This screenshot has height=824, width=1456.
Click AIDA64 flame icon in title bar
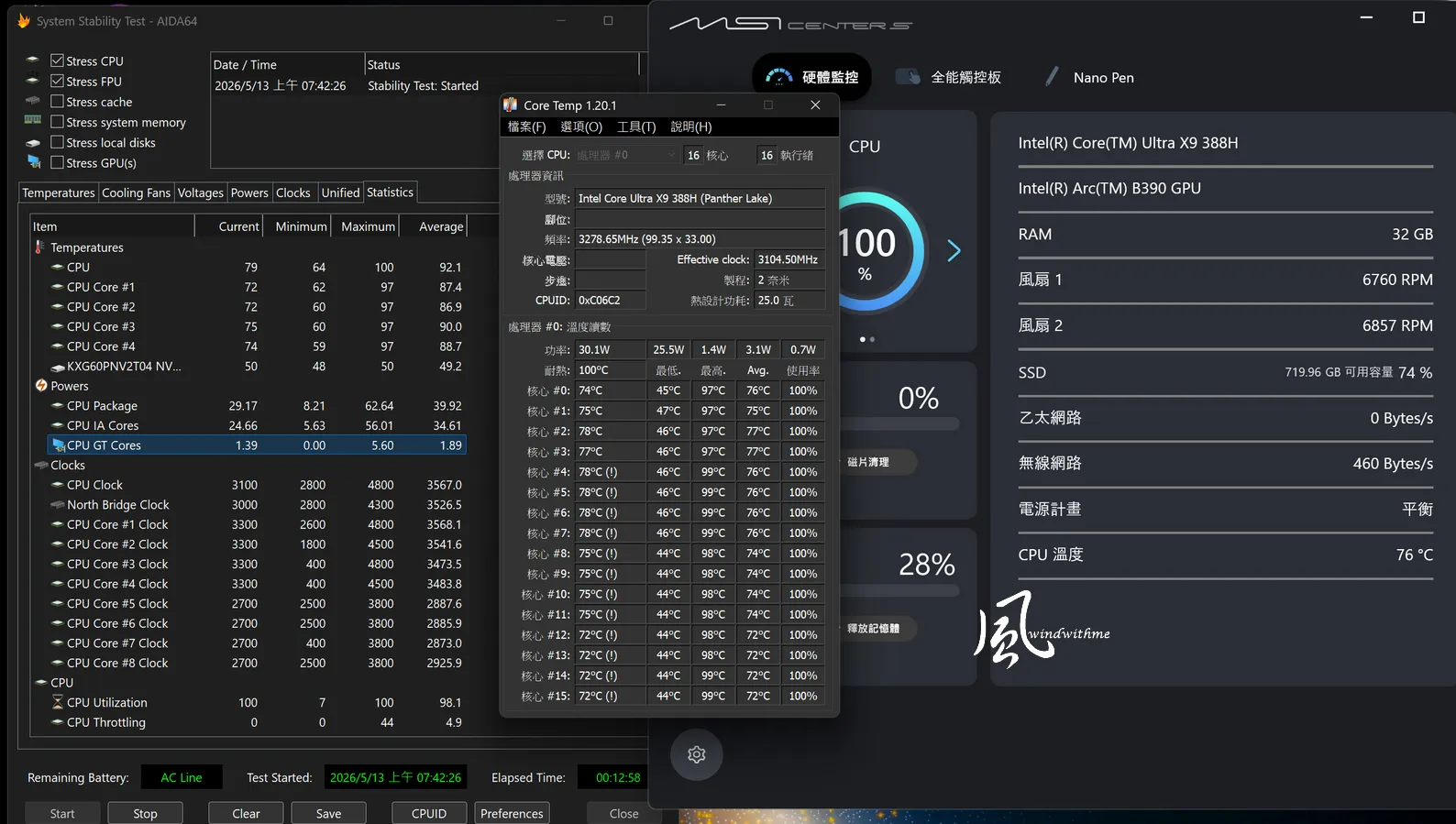(24, 20)
